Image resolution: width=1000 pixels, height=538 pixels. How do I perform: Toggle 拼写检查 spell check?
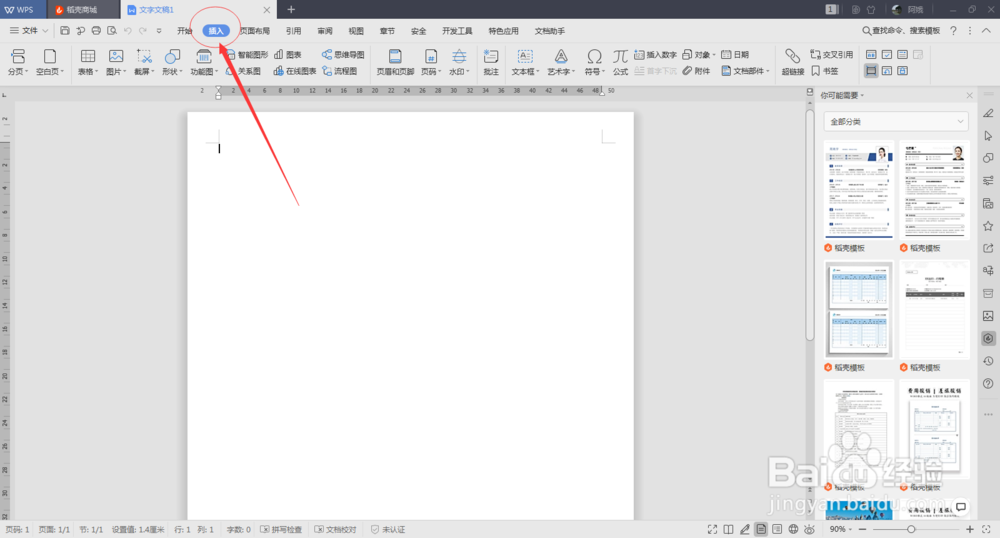[x=281, y=529]
